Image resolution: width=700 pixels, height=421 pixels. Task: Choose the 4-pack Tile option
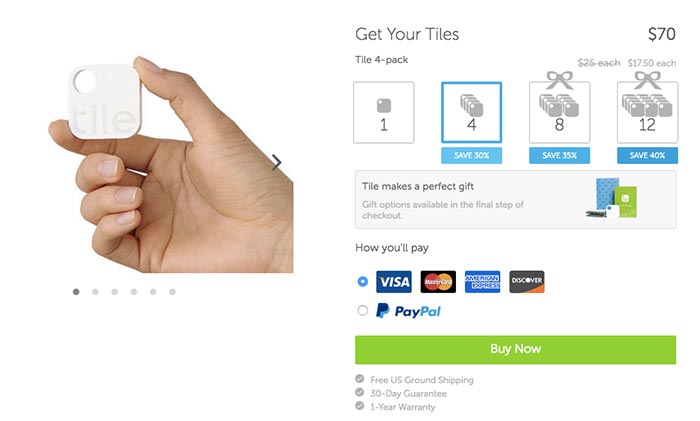click(x=471, y=113)
